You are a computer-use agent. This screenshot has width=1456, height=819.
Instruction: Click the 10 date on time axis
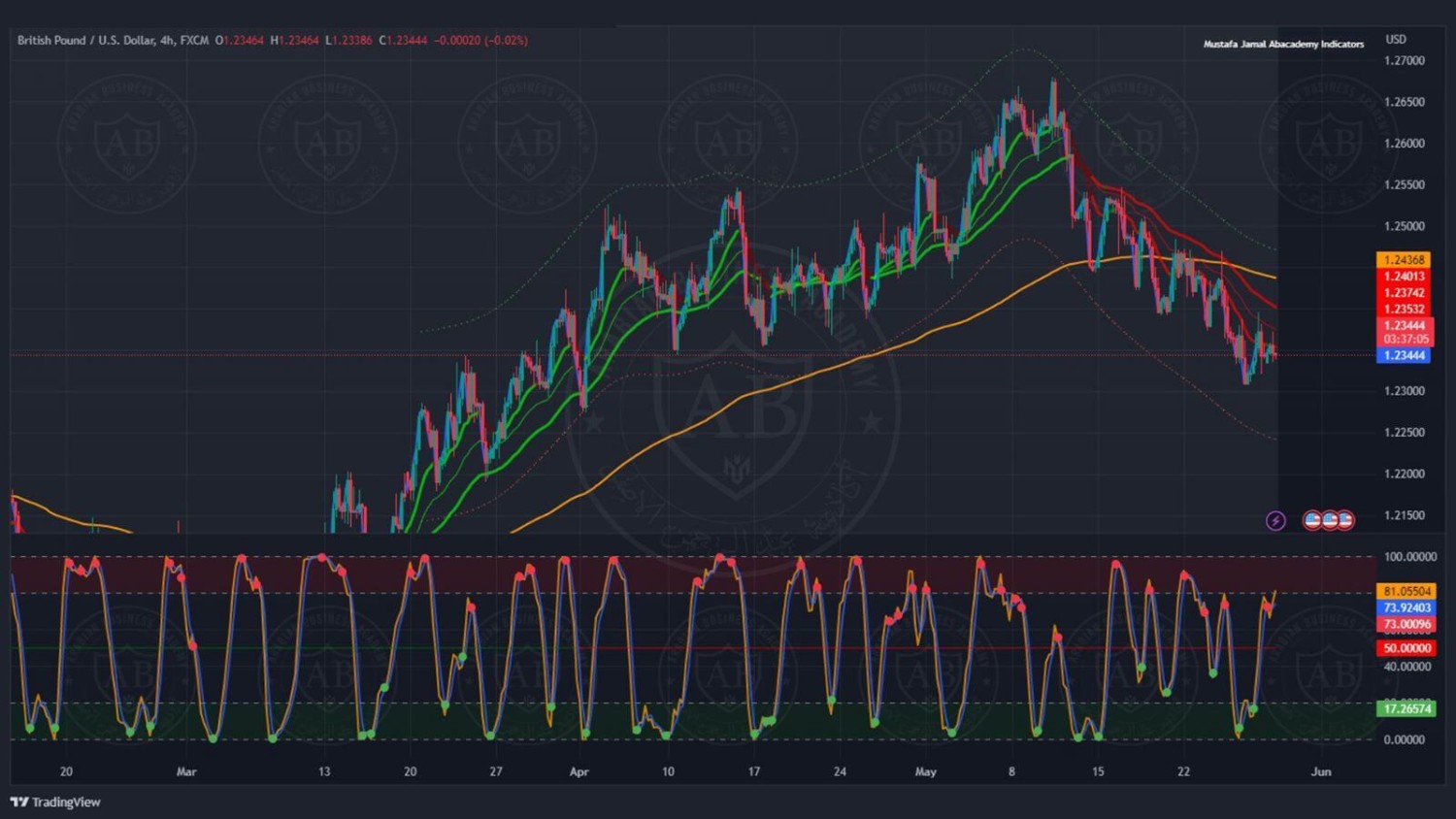(668, 772)
